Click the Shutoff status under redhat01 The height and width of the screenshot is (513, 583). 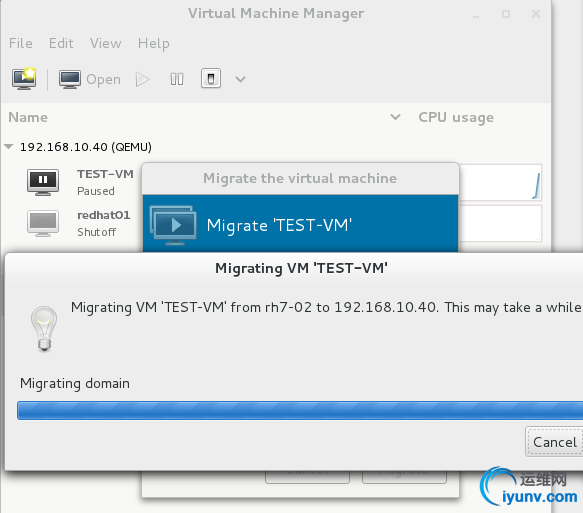[x=97, y=232]
